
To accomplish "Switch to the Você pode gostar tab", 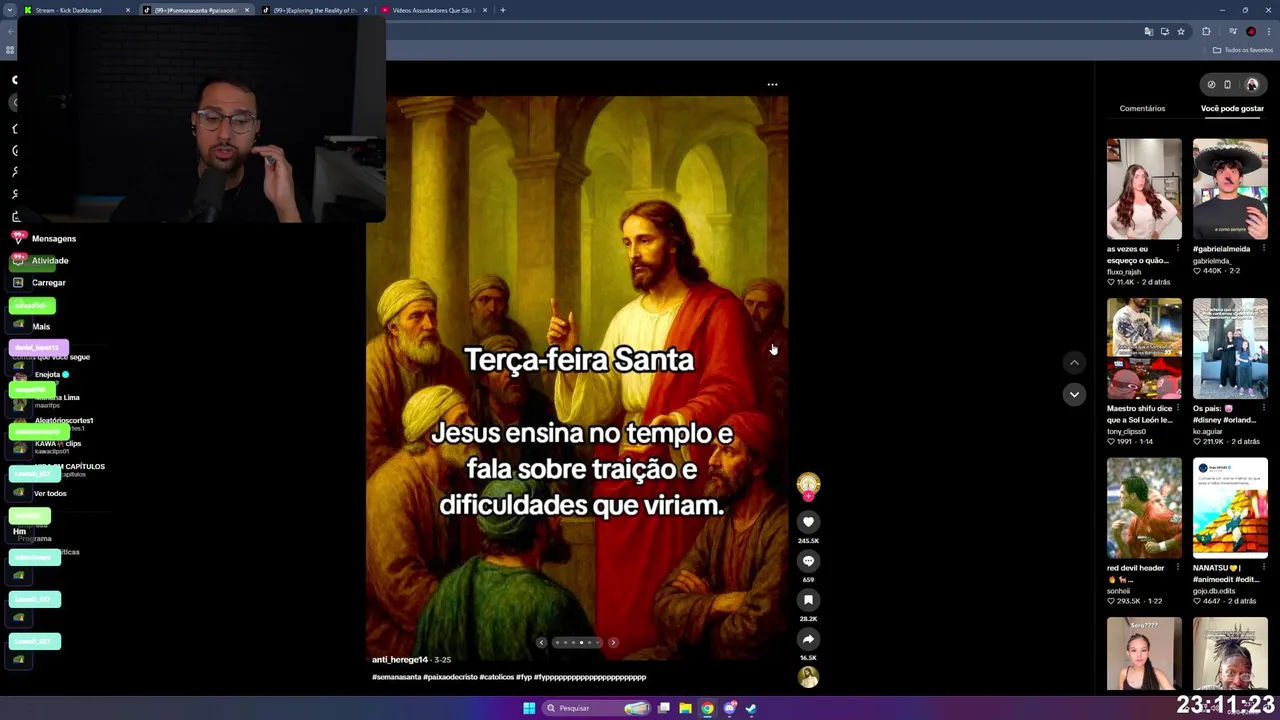I will (1232, 108).
